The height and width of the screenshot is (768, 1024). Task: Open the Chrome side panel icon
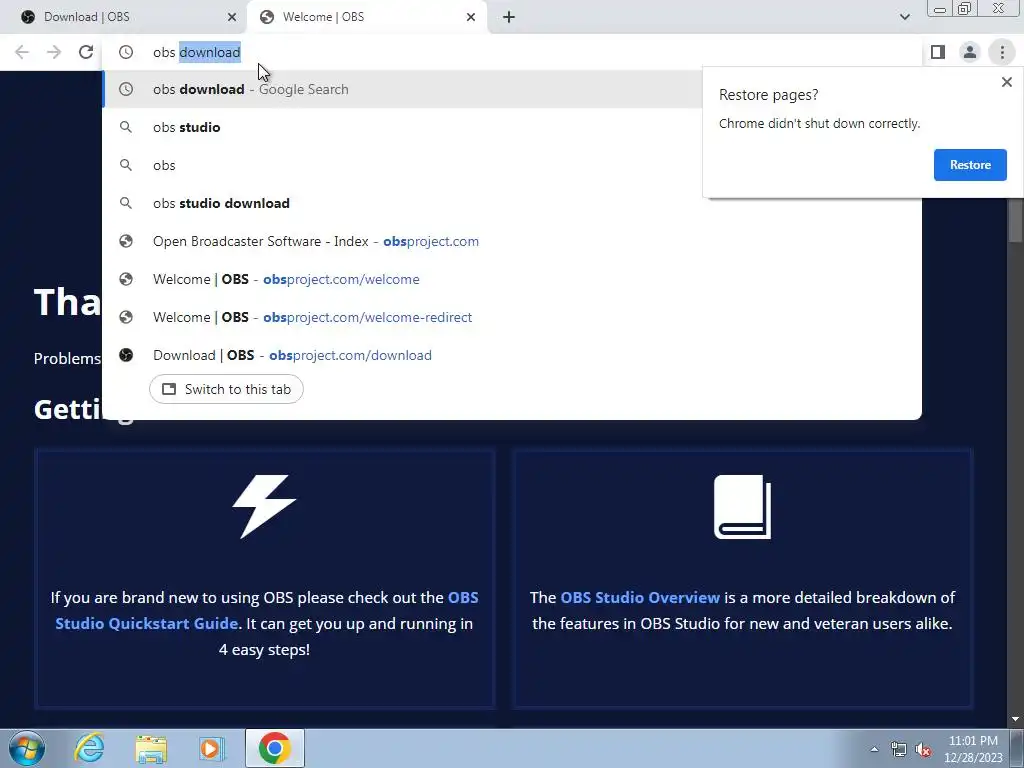[938, 52]
